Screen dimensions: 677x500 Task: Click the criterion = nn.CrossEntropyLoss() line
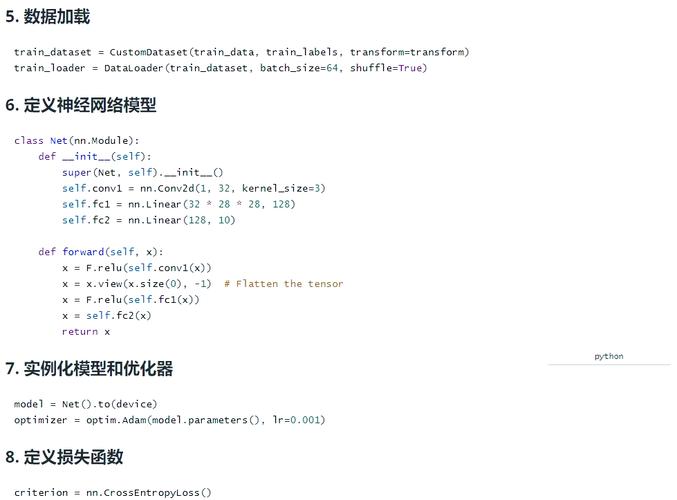click(x=113, y=492)
